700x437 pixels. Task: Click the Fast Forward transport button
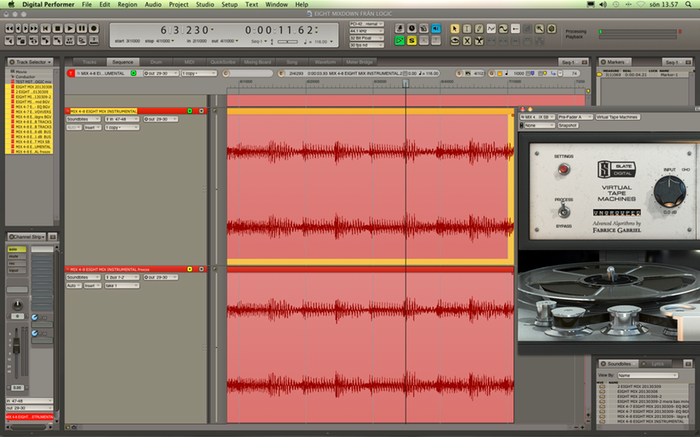click(33, 28)
